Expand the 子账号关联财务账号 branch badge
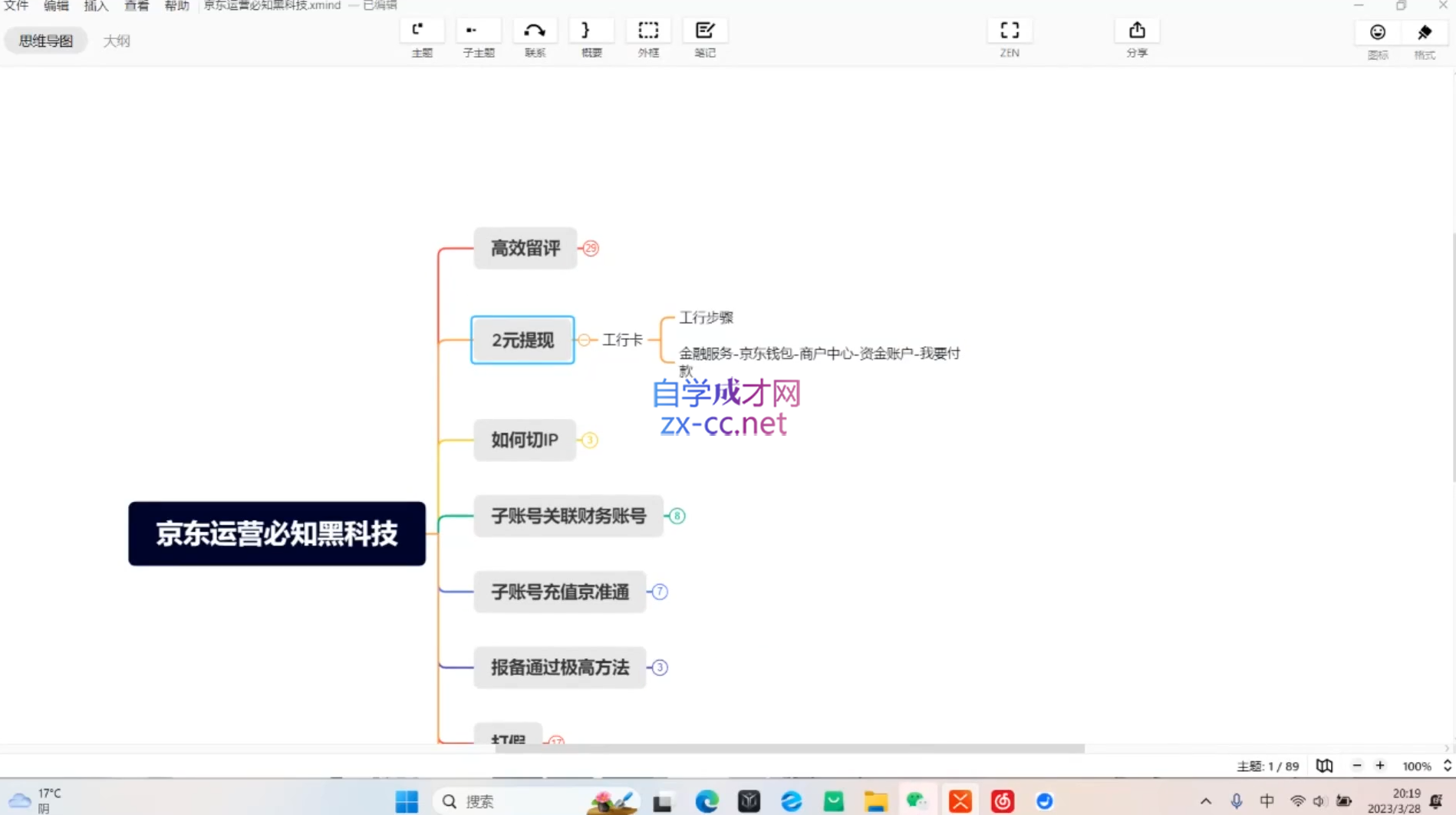The image size is (1456, 815). 677,516
